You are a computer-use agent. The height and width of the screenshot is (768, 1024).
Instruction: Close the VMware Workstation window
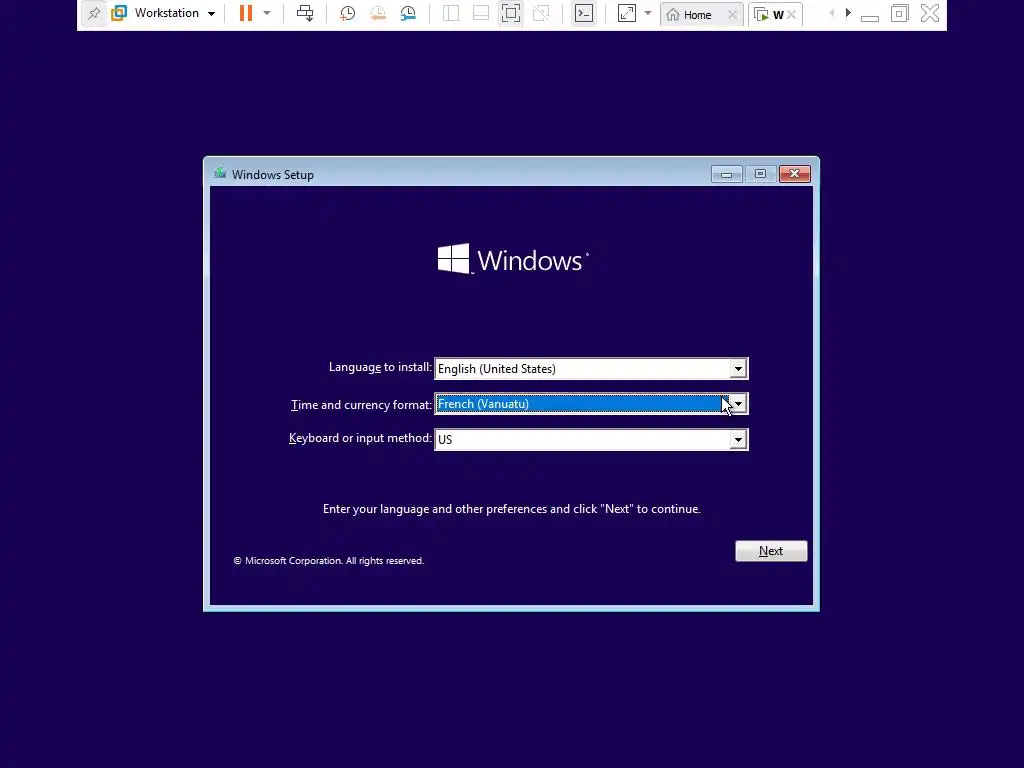(x=930, y=13)
